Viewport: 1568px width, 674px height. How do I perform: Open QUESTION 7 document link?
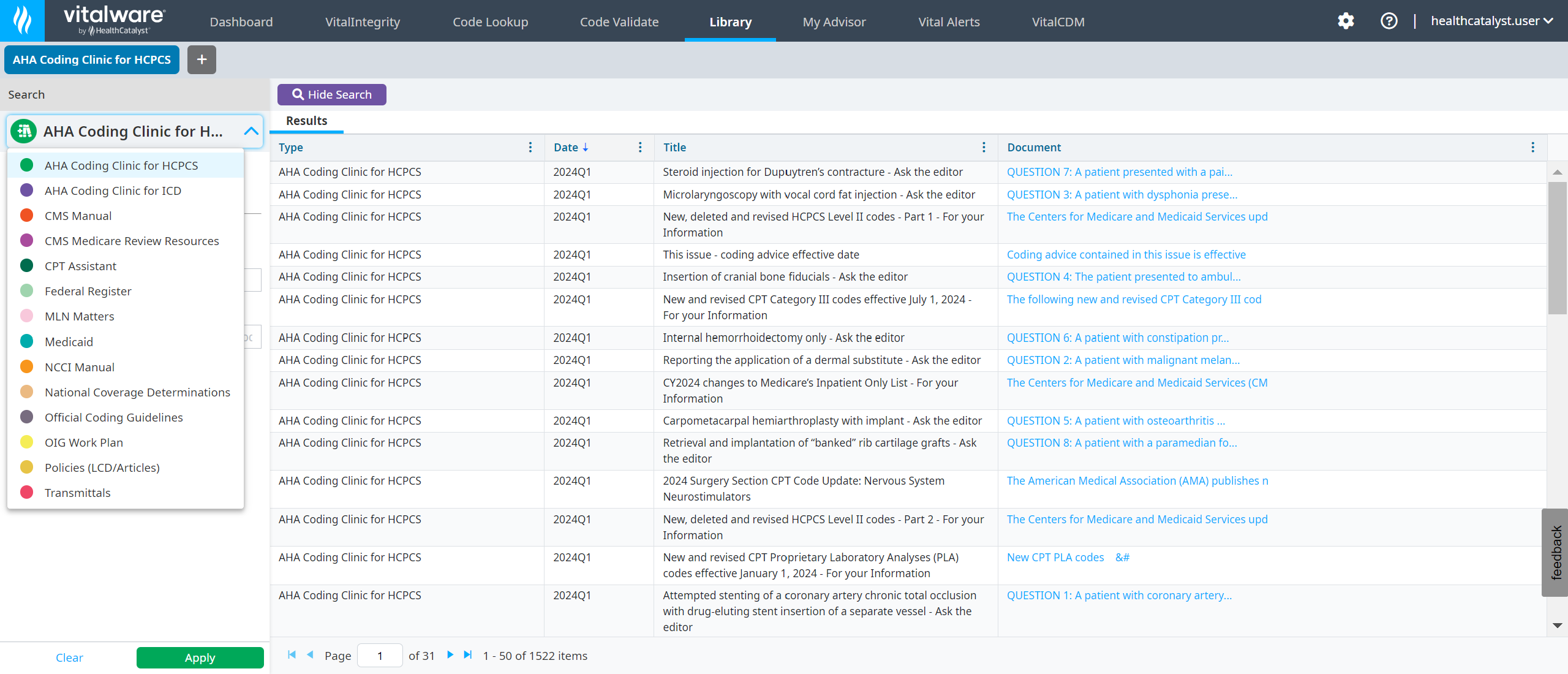click(1119, 172)
